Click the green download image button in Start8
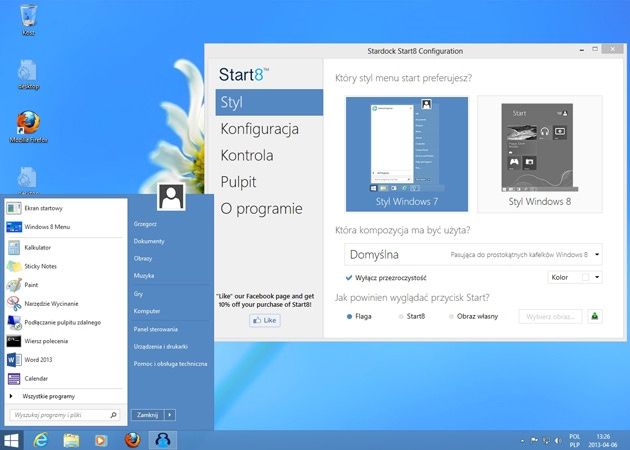Screen dimensions: 630x450 coord(595,316)
